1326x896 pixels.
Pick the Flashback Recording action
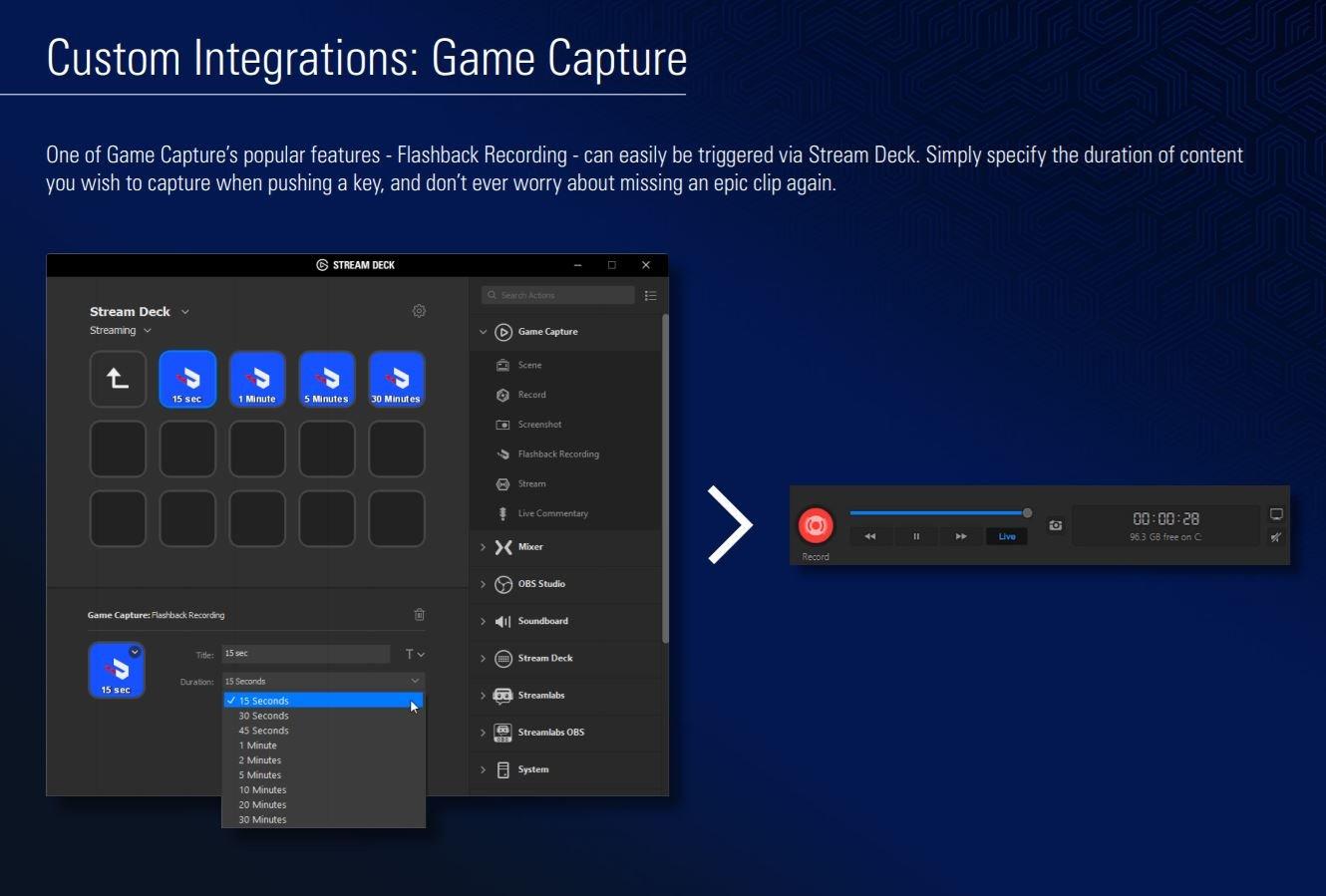(x=557, y=454)
